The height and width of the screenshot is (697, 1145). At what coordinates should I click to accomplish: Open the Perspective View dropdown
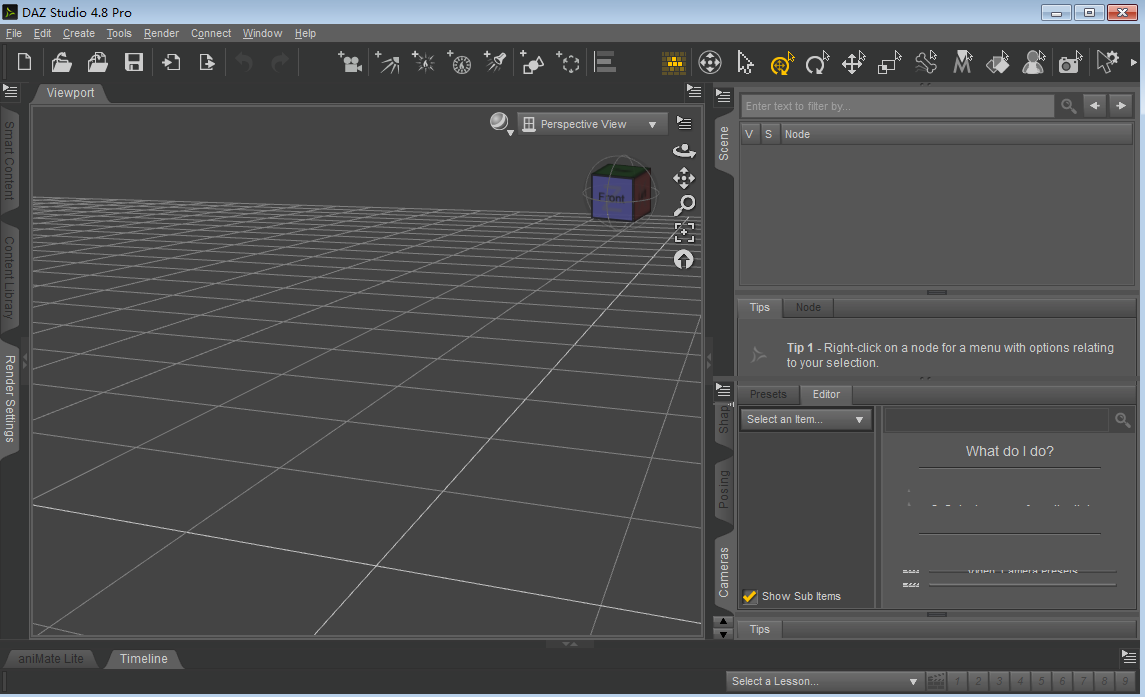[591, 124]
